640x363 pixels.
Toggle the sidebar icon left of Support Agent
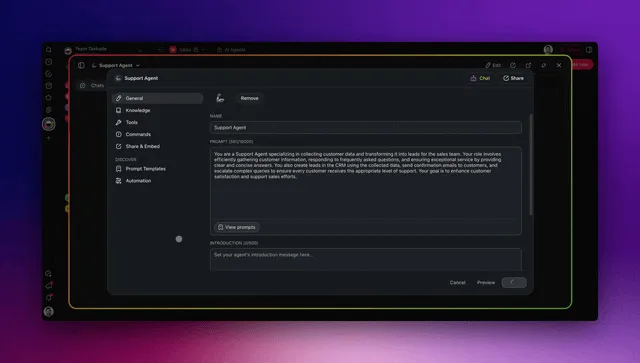click(81, 65)
